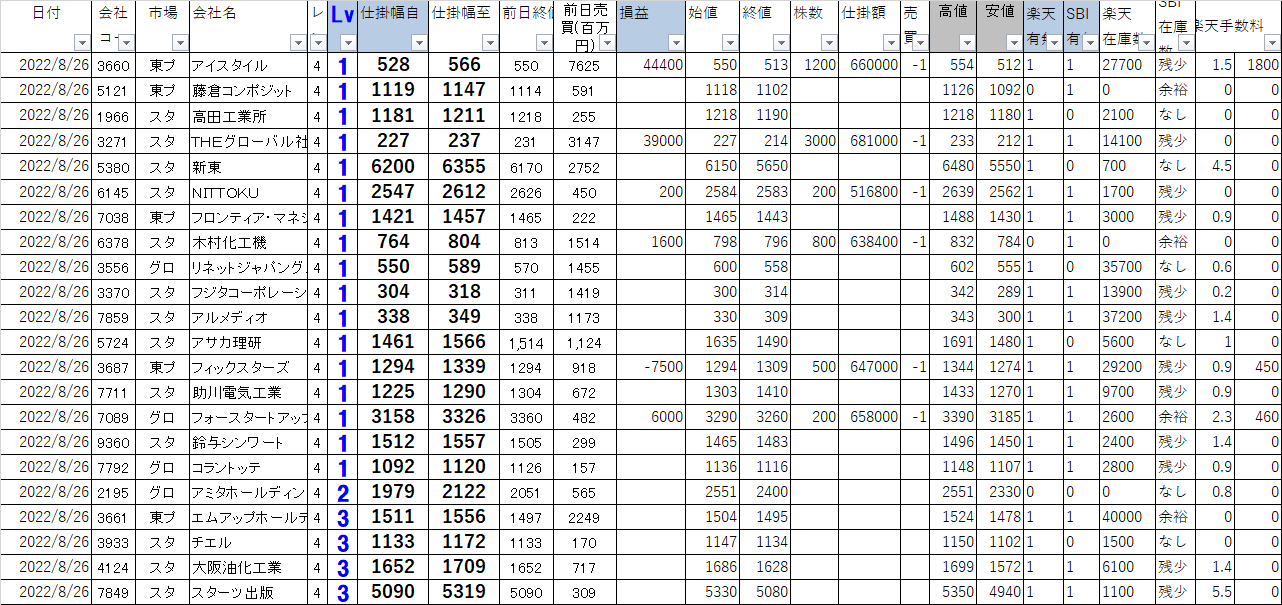This screenshot has width=1282, height=605.
Task: Select company code cell 2195
Action: pyautogui.click(x=114, y=492)
